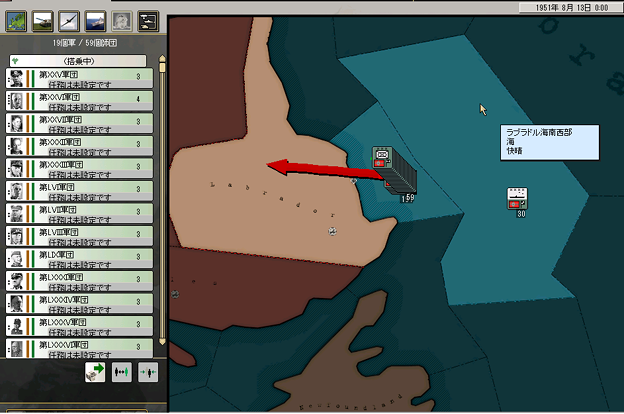The width and height of the screenshot is (624, 414).
Task: Click the unload troops arrow button
Action: tap(95, 372)
